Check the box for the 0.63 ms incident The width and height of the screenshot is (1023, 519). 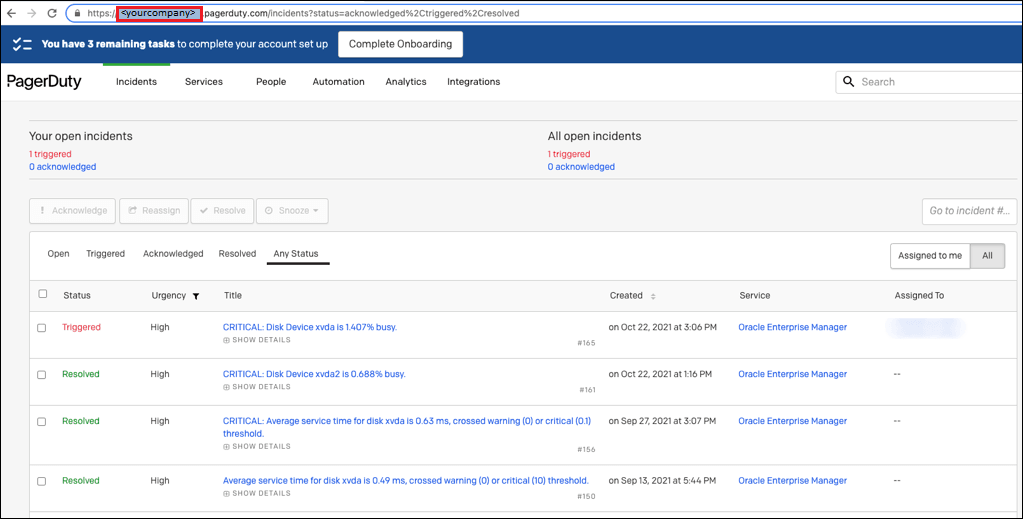click(42, 422)
